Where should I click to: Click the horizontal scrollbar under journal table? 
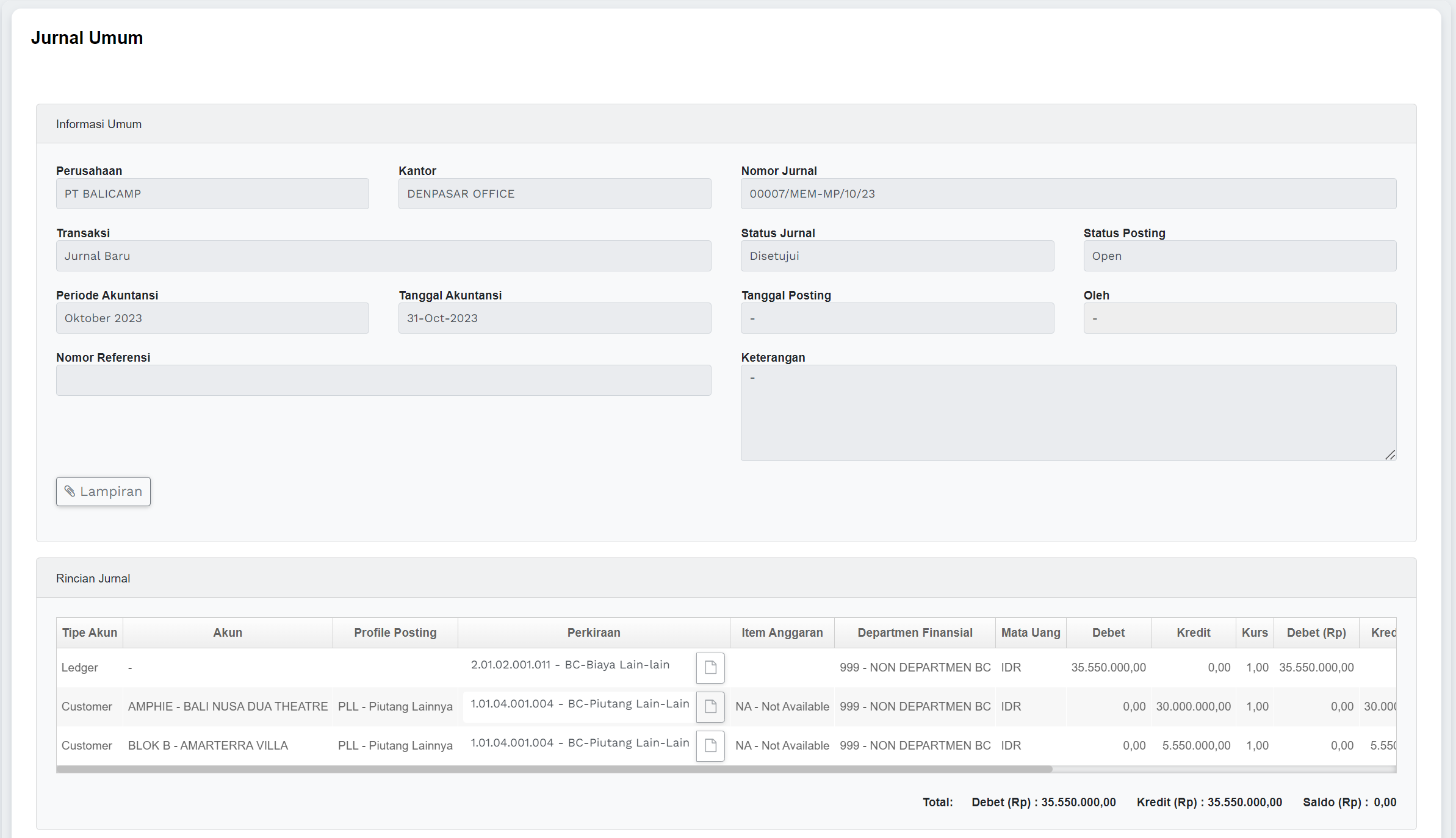pyautogui.click(x=554, y=770)
